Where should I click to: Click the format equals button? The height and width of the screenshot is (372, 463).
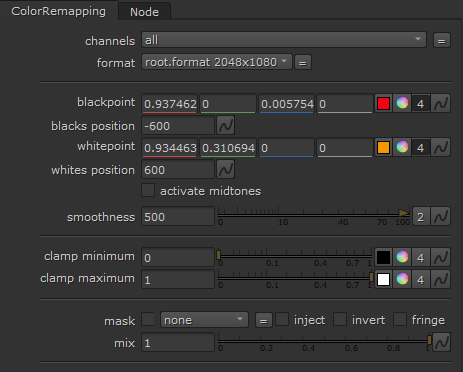coord(303,62)
